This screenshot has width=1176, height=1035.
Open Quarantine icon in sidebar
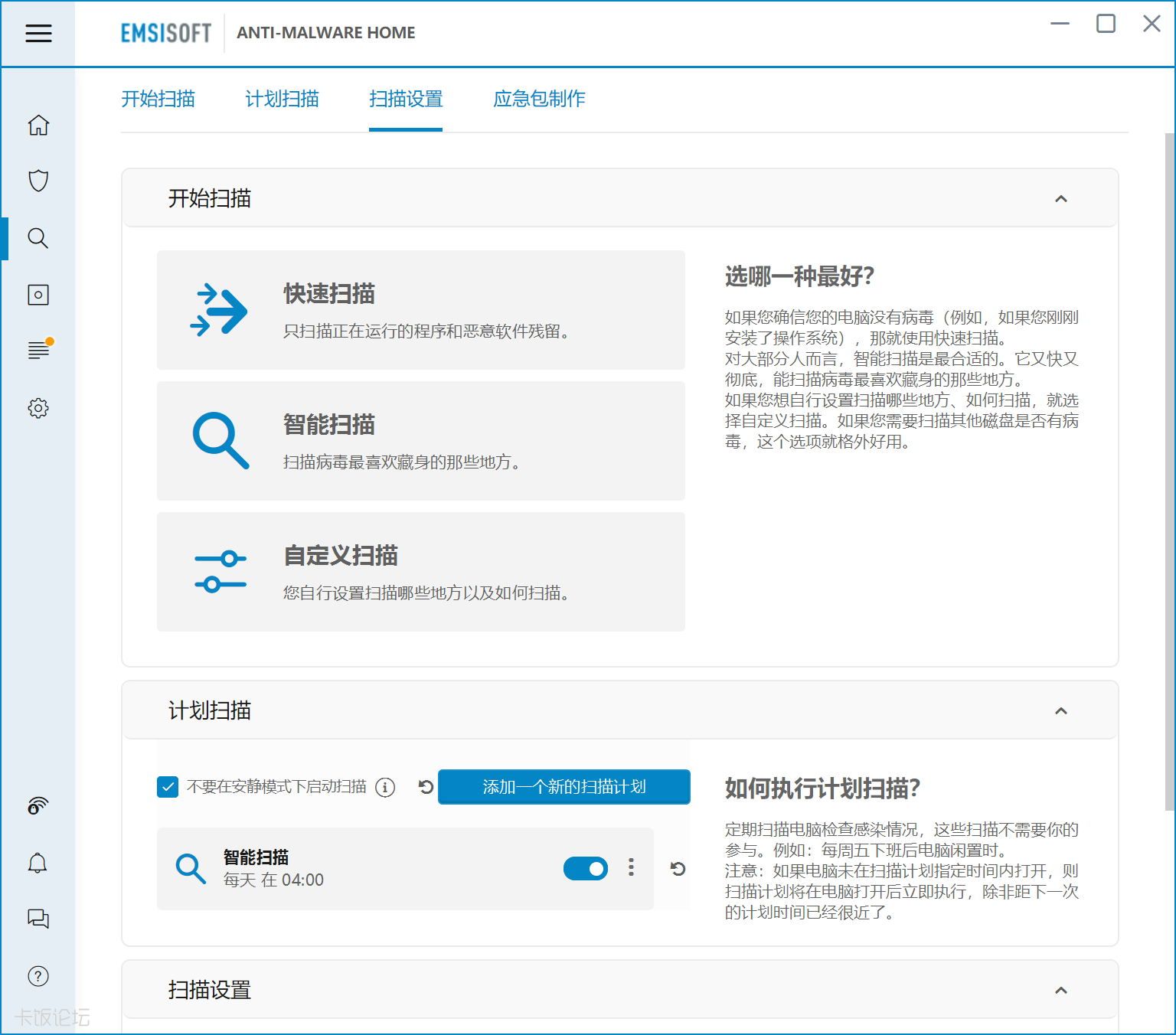coord(38,295)
